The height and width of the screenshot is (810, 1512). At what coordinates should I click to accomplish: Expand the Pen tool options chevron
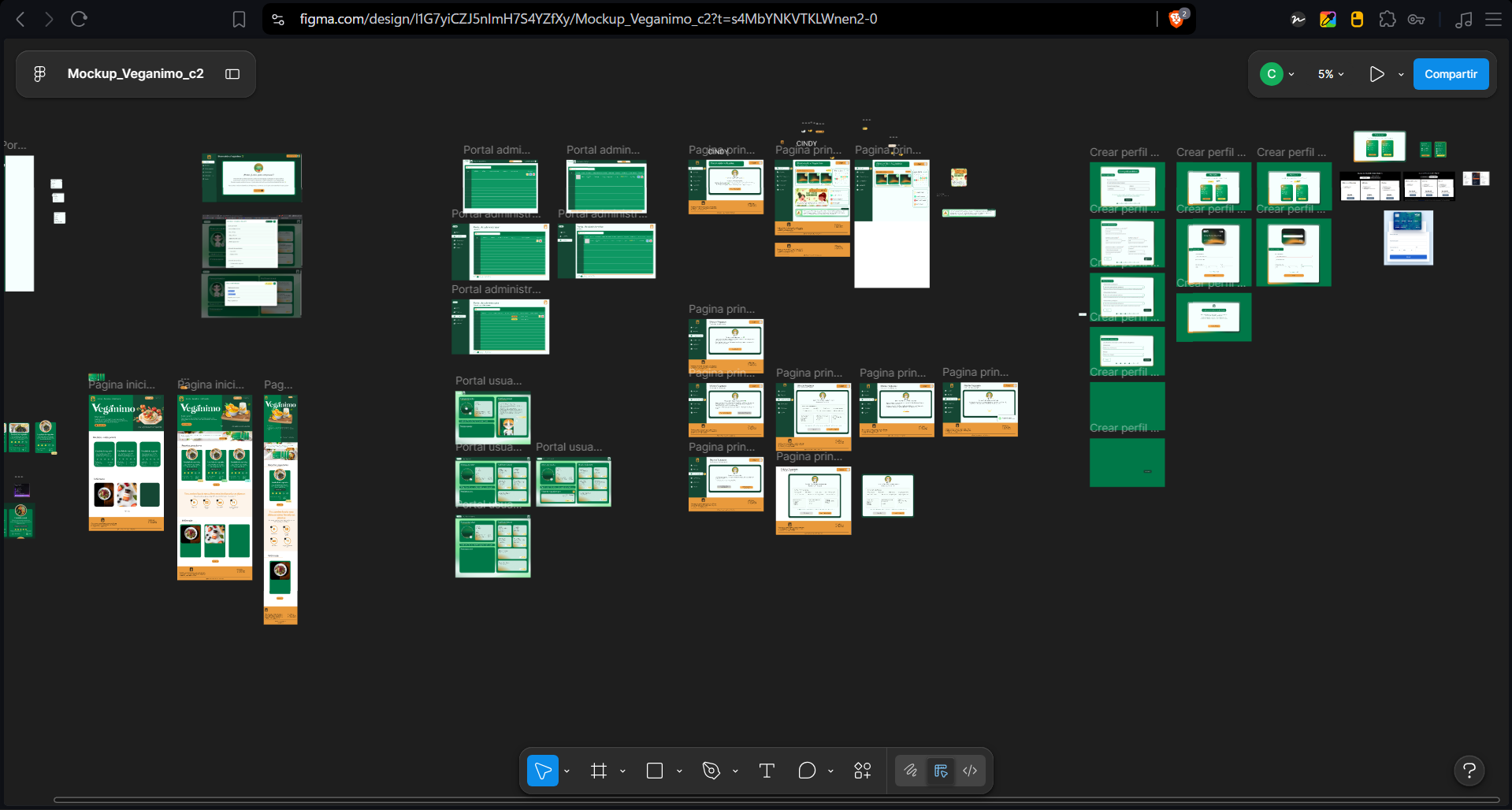(735, 771)
